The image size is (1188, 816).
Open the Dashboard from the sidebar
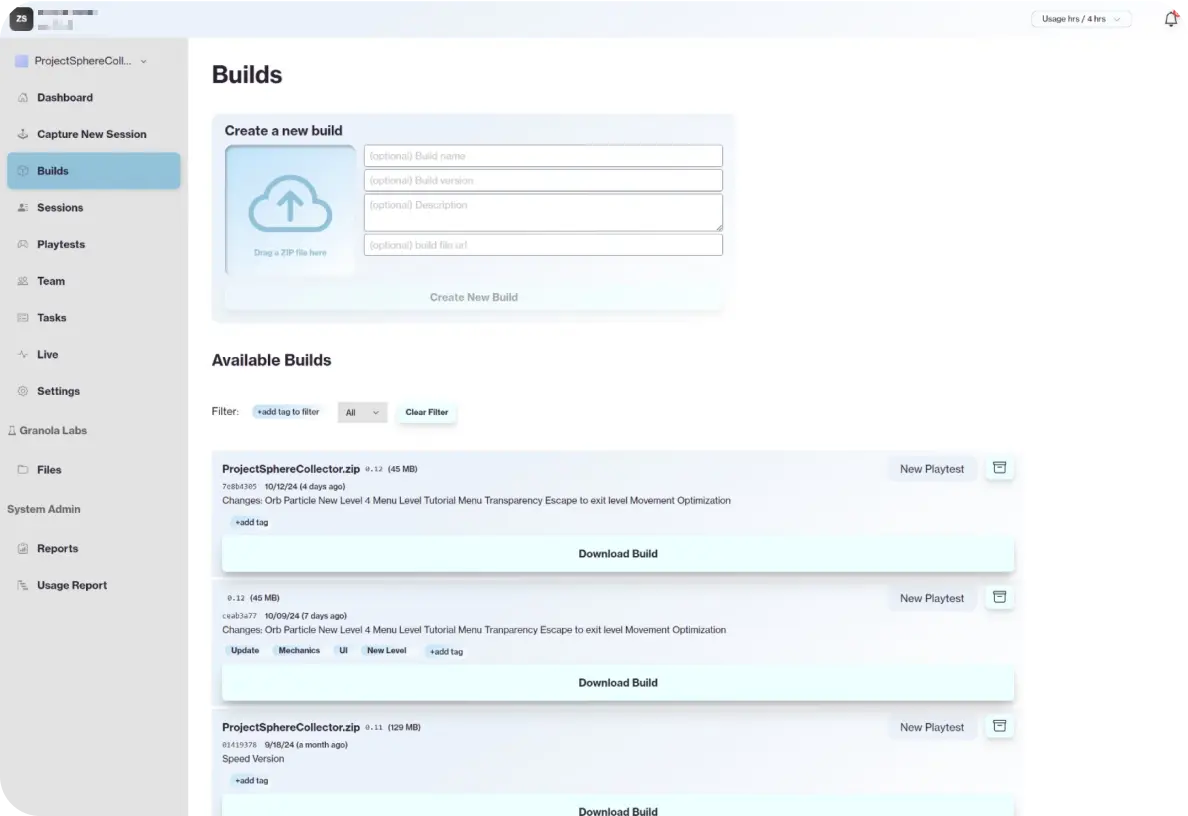pyautogui.click(x=65, y=97)
